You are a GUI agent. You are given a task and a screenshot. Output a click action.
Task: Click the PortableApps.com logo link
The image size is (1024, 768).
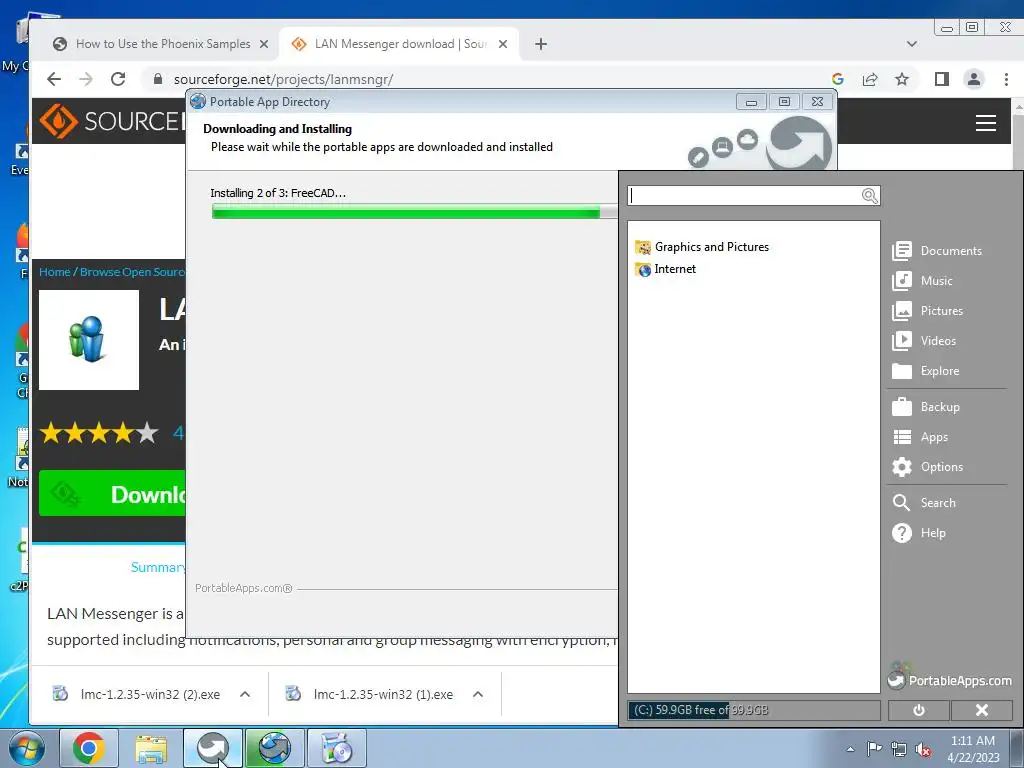point(950,679)
